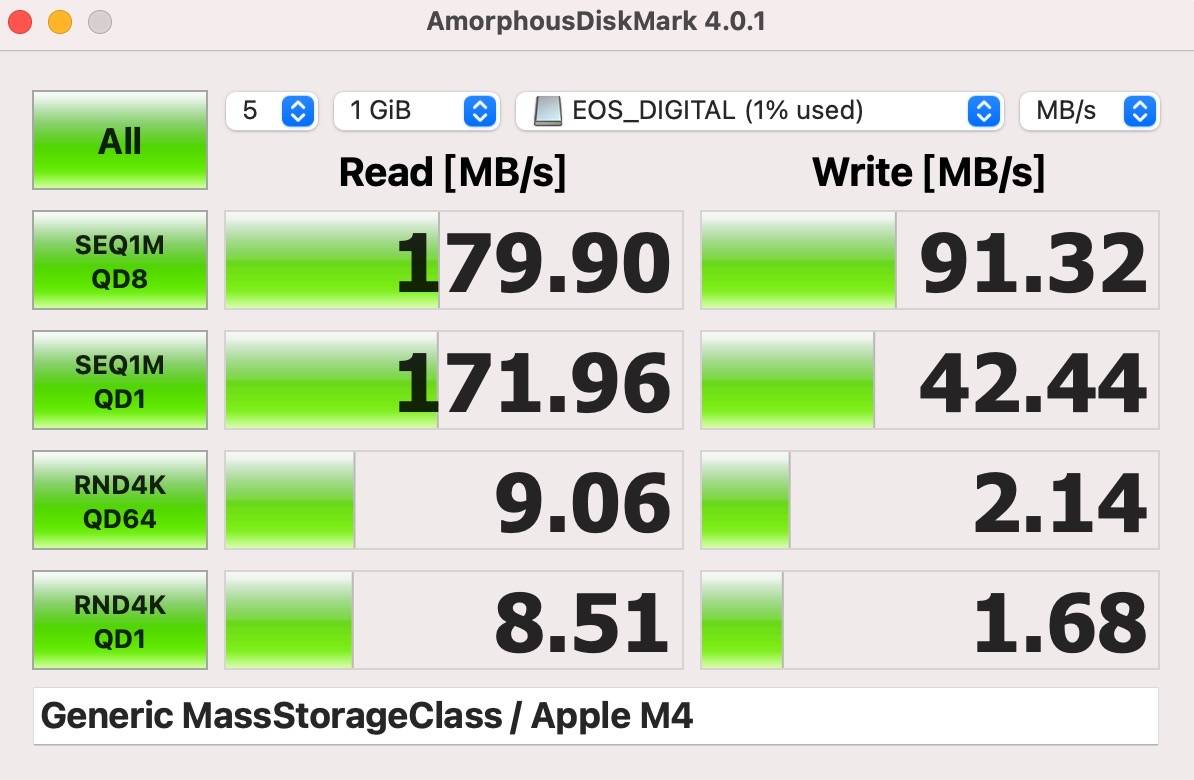Image resolution: width=1194 pixels, height=780 pixels.
Task: Start the SEQ1M QD8 test
Action: [x=120, y=260]
